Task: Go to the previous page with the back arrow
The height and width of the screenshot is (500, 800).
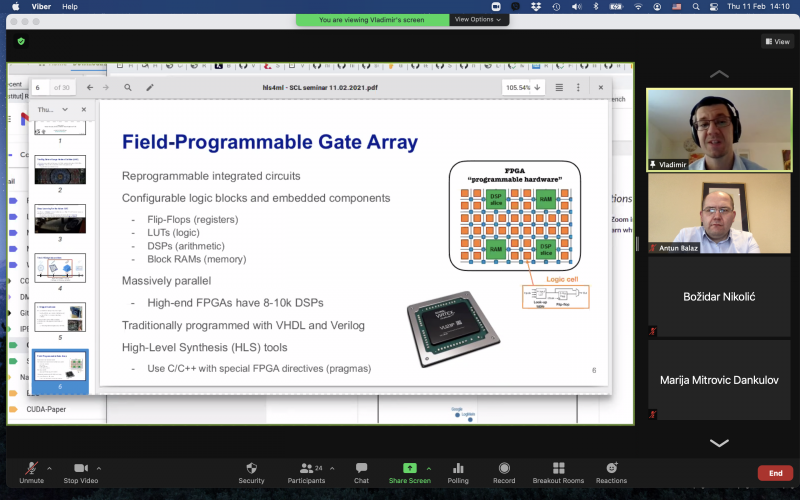Action: (x=90, y=87)
